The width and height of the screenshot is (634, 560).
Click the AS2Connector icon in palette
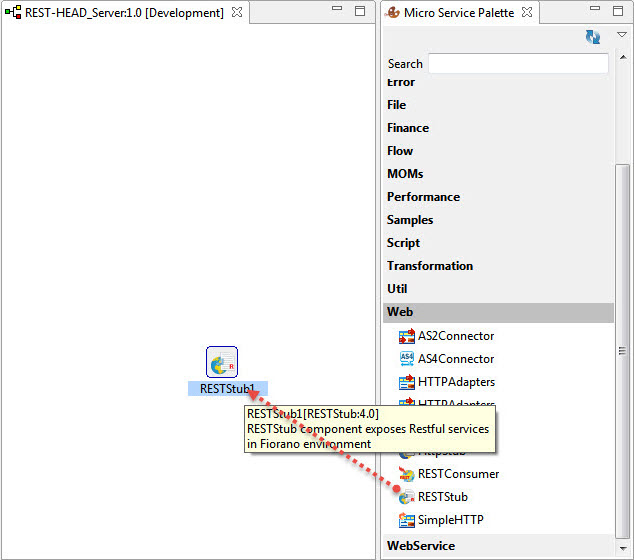pos(406,336)
